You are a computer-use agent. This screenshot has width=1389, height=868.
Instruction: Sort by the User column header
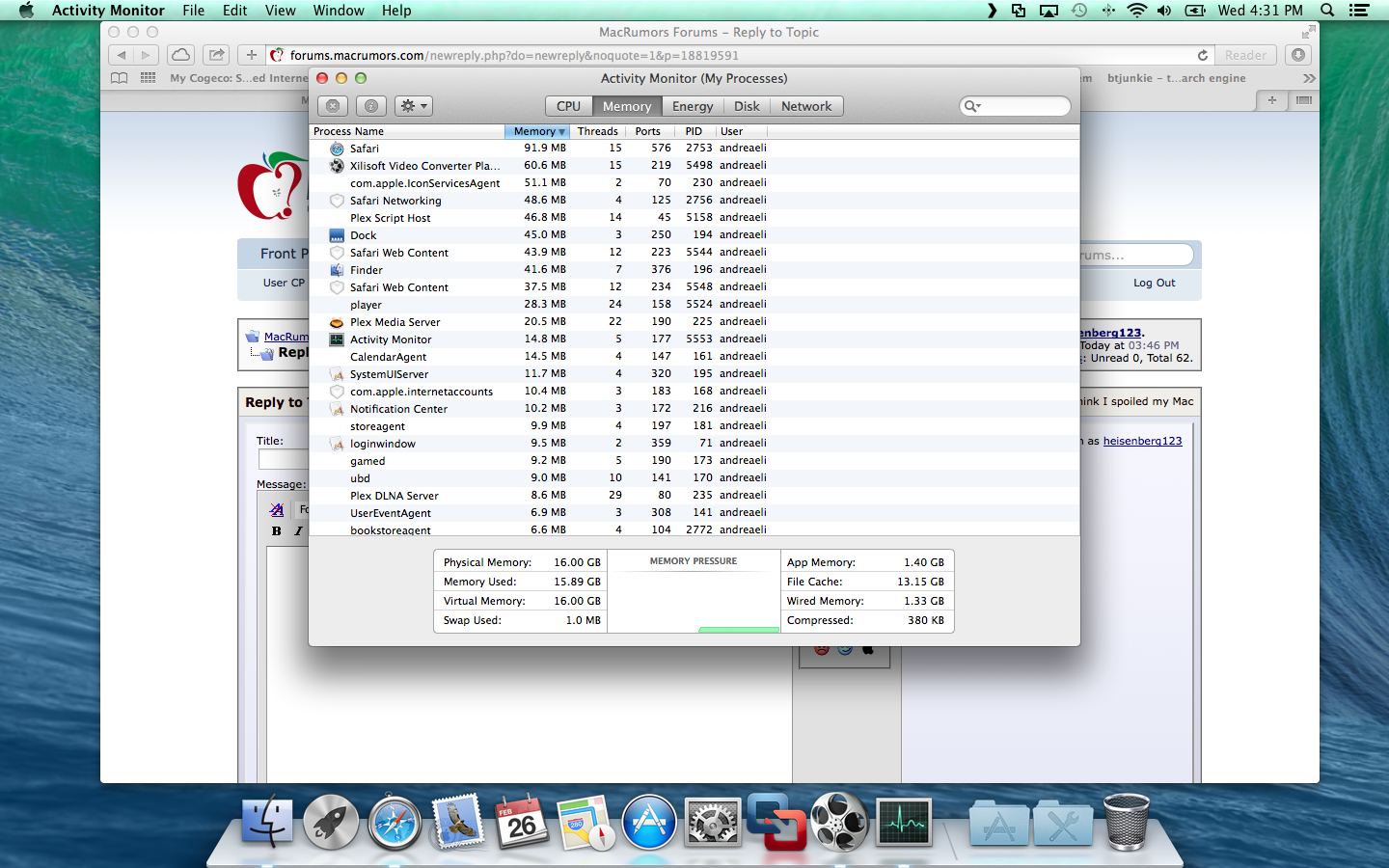(741, 131)
